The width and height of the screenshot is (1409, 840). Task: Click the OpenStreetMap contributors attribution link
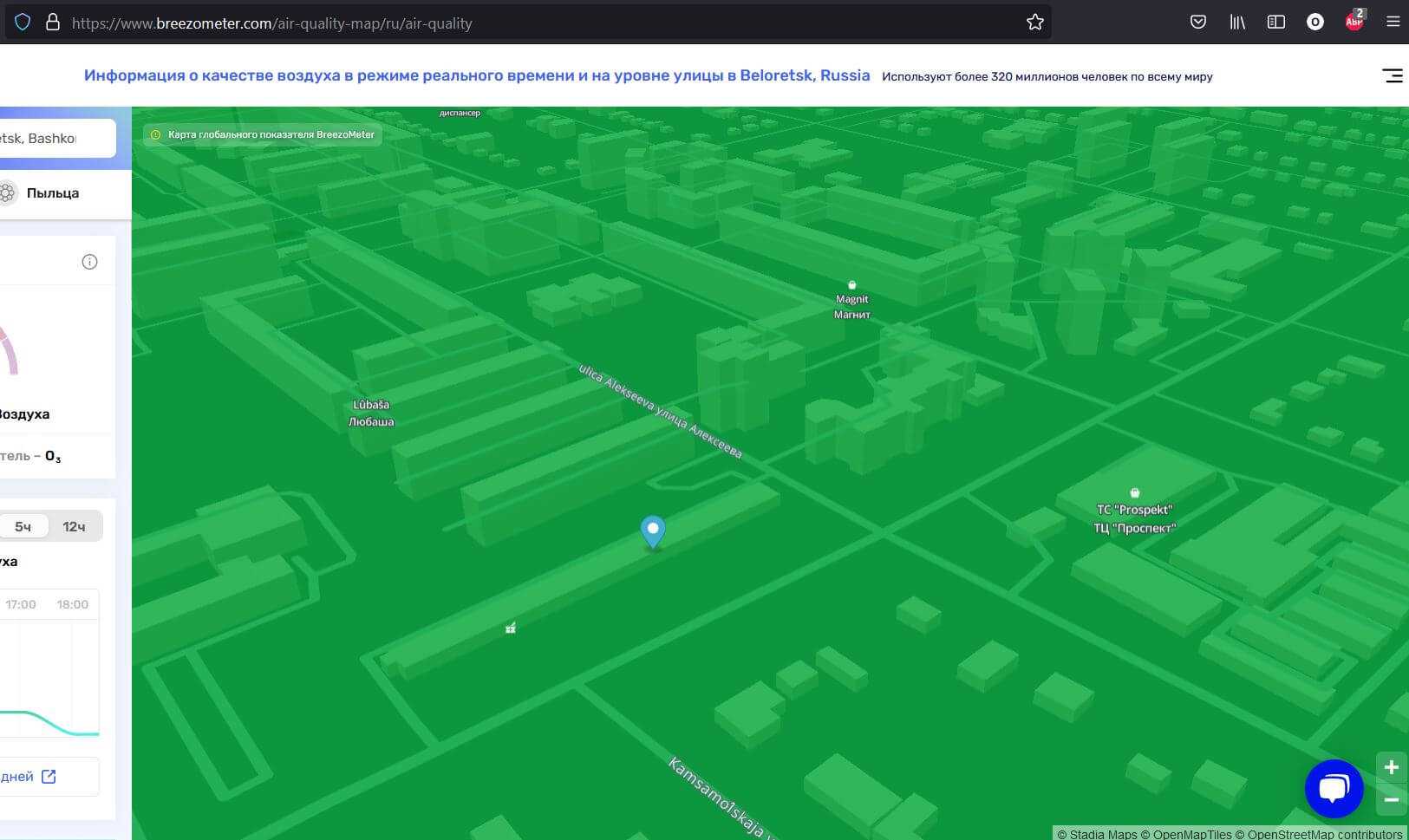pyautogui.click(x=1324, y=834)
